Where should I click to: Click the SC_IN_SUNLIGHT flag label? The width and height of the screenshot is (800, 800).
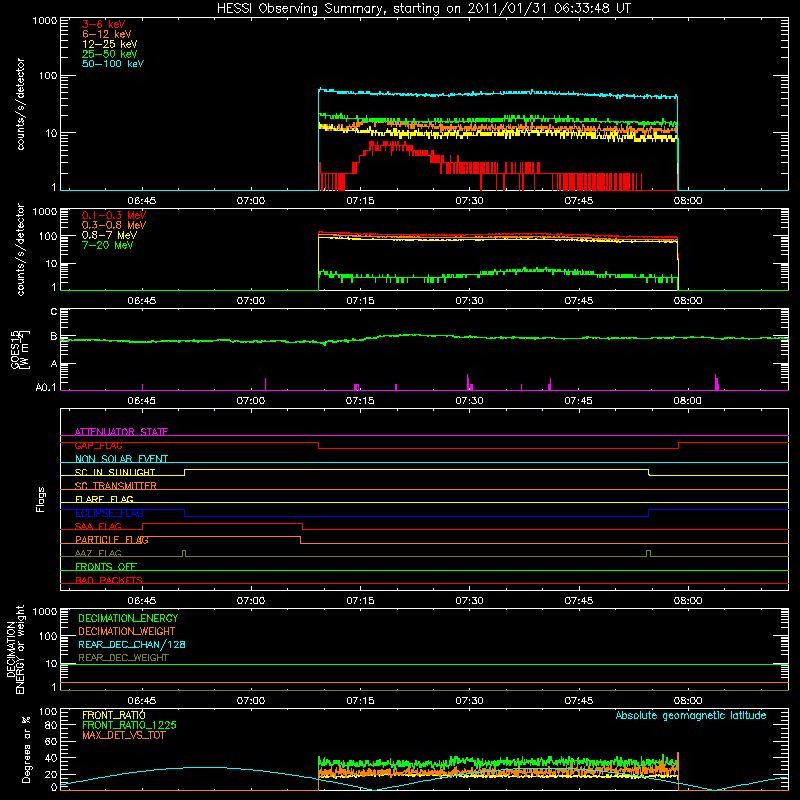(x=115, y=472)
